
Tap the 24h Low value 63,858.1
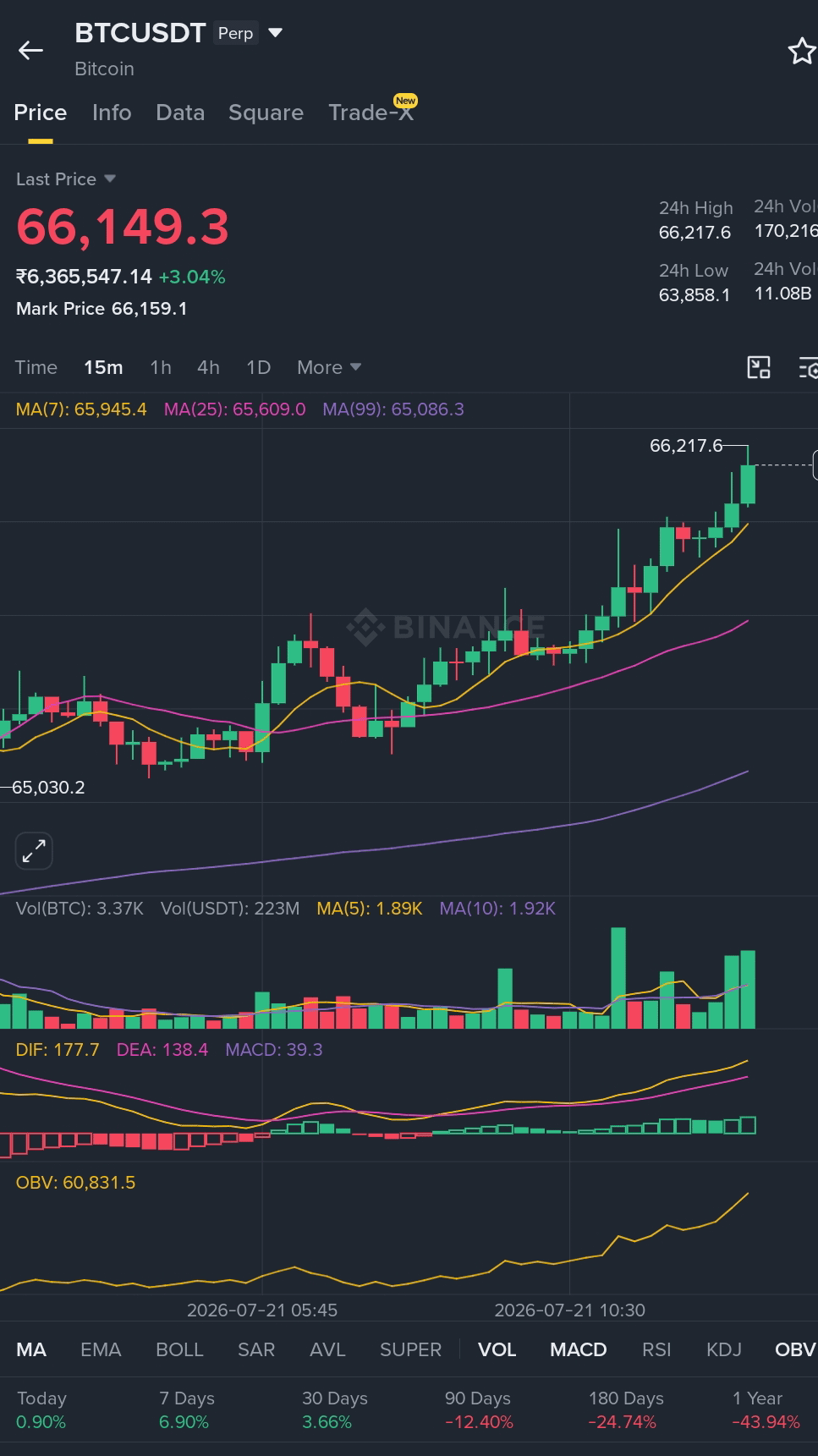coord(694,295)
